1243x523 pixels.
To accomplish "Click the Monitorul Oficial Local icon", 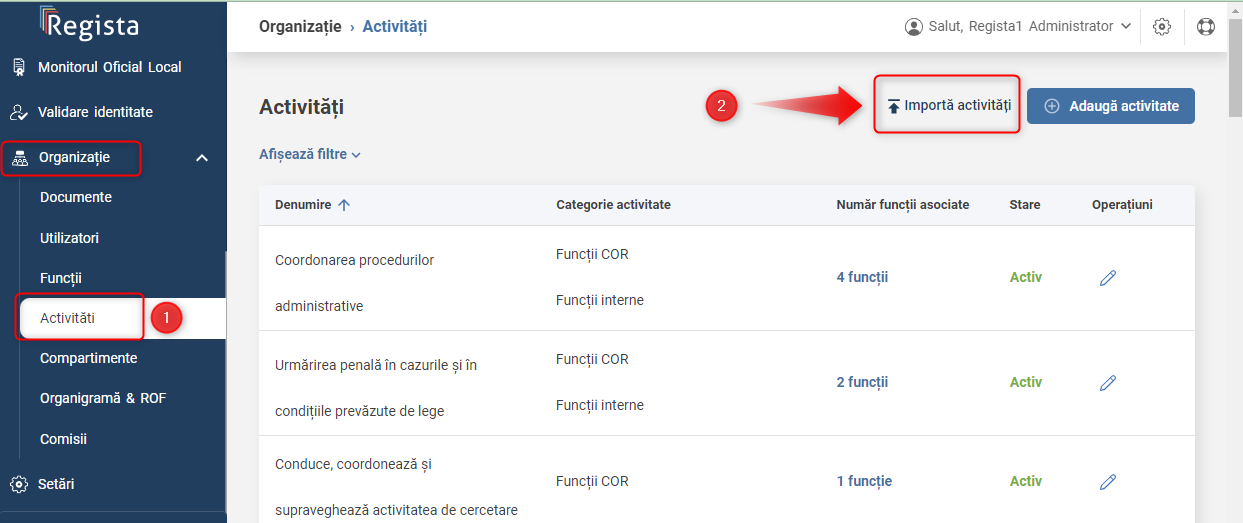I will pos(18,67).
